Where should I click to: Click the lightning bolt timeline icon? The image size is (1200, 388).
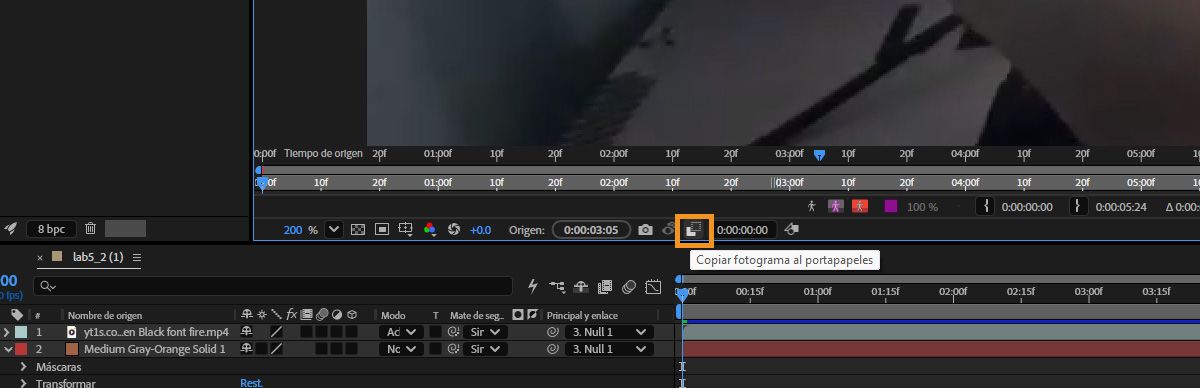(533, 287)
